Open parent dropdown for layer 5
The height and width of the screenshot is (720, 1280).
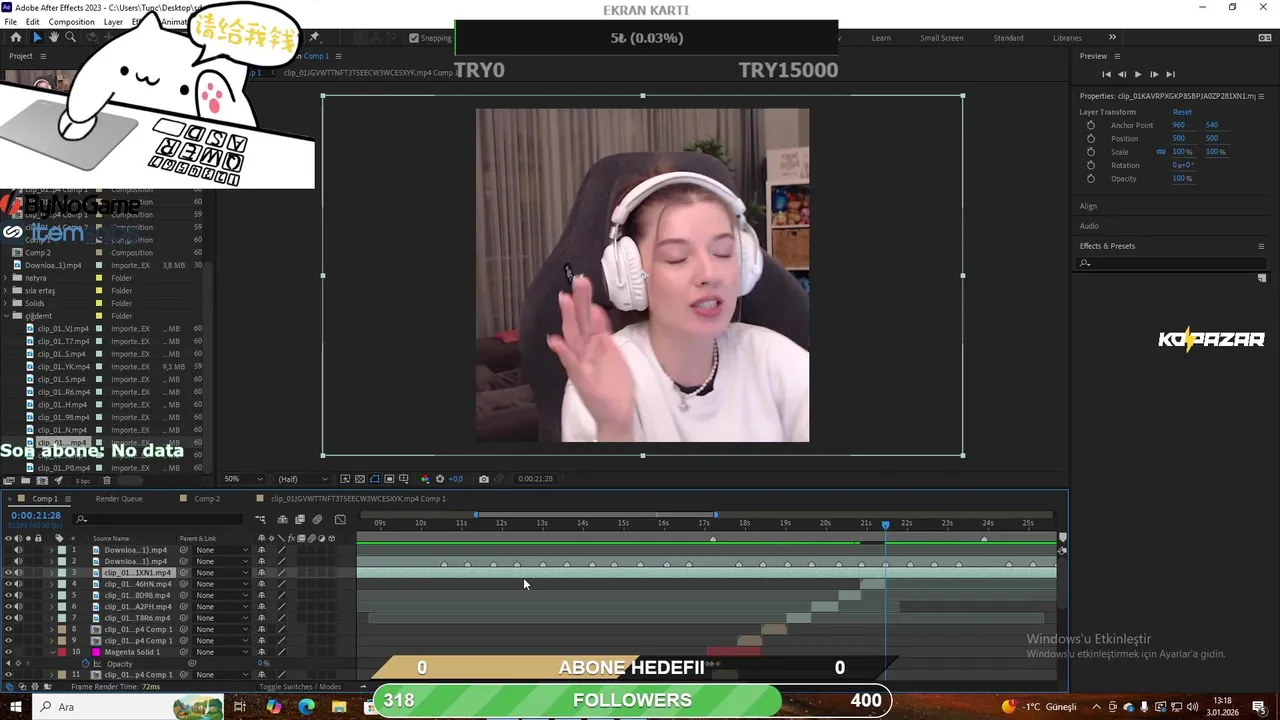click(222, 596)
